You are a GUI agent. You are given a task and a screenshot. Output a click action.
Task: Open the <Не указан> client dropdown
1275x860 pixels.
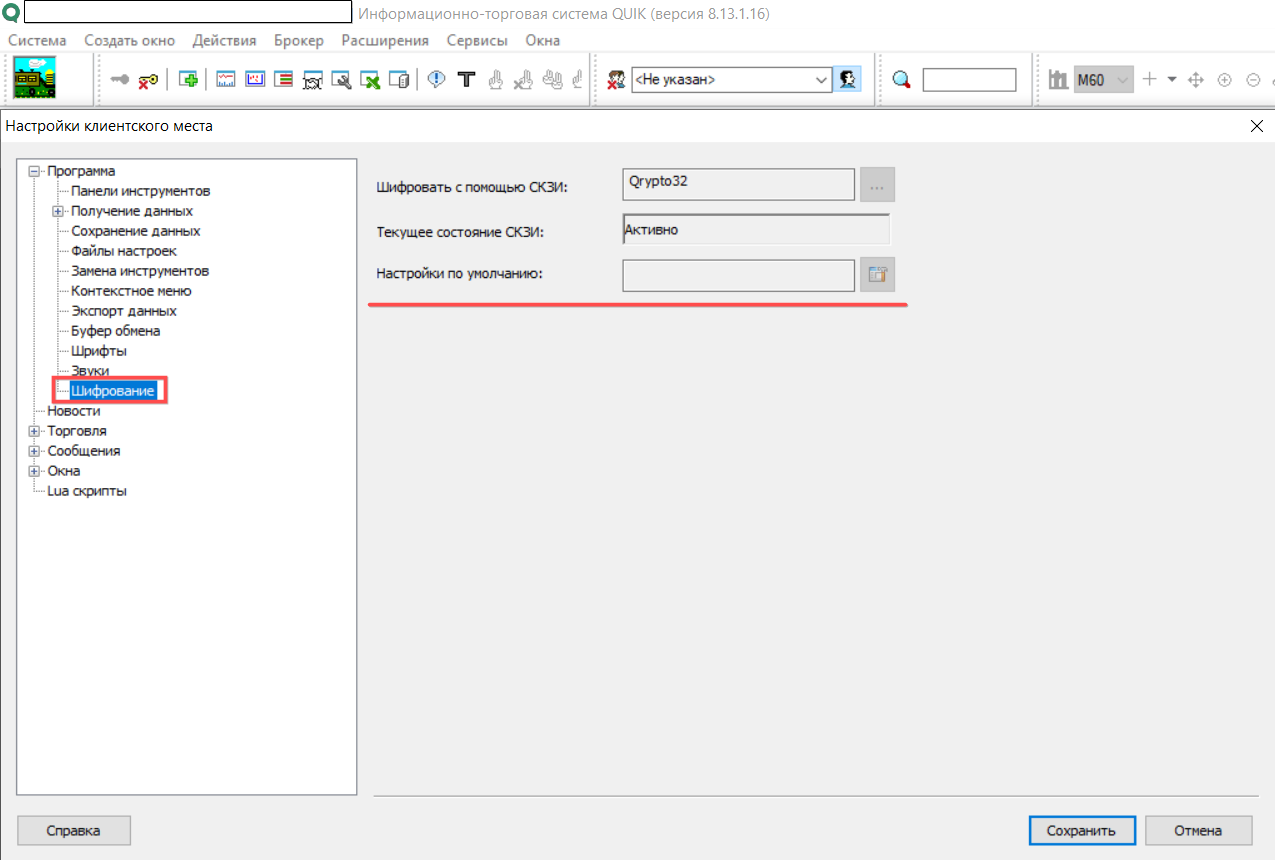(x=732, y=80)
